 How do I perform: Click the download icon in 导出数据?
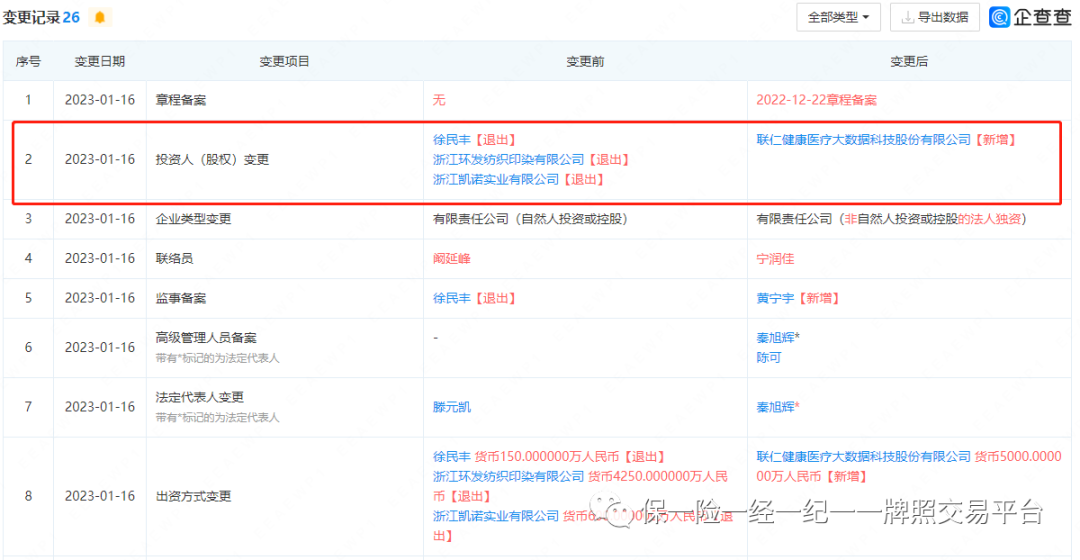[908, 17]
